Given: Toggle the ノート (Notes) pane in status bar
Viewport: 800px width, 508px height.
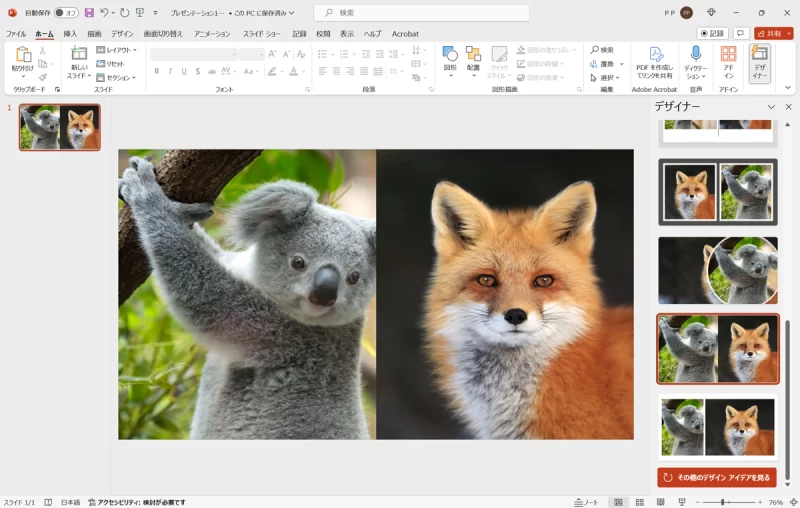Looking at the screenshot, I should coord(587,502).
